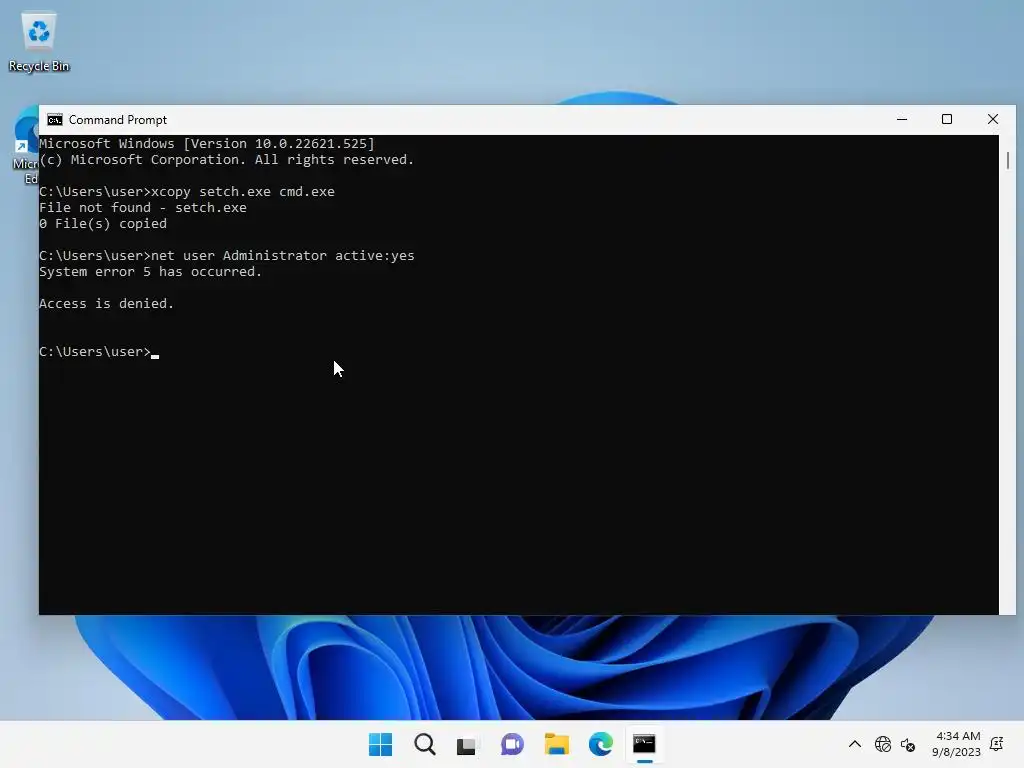Open network status tray icon
The width and height of the screenshot is (1024, 768).
882,744
